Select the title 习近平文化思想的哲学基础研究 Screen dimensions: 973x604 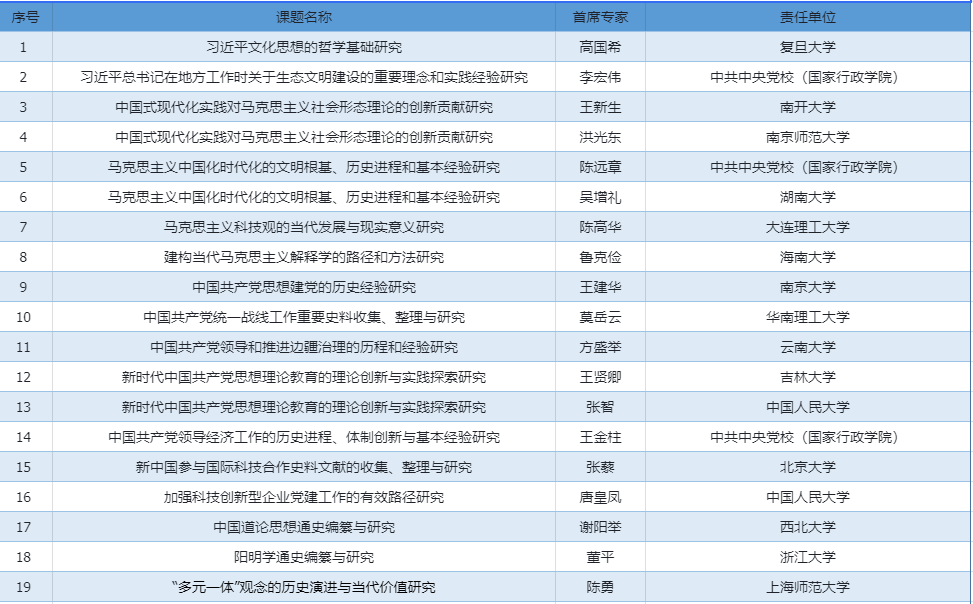click(x=304, y=47)
